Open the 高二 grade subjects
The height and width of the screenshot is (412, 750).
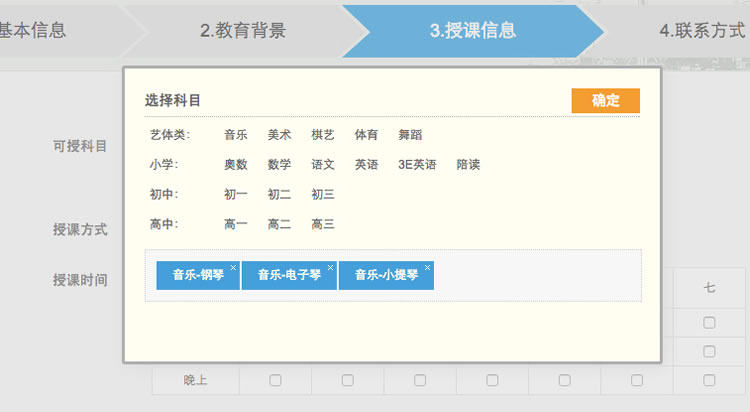click(x=279, y=224)
